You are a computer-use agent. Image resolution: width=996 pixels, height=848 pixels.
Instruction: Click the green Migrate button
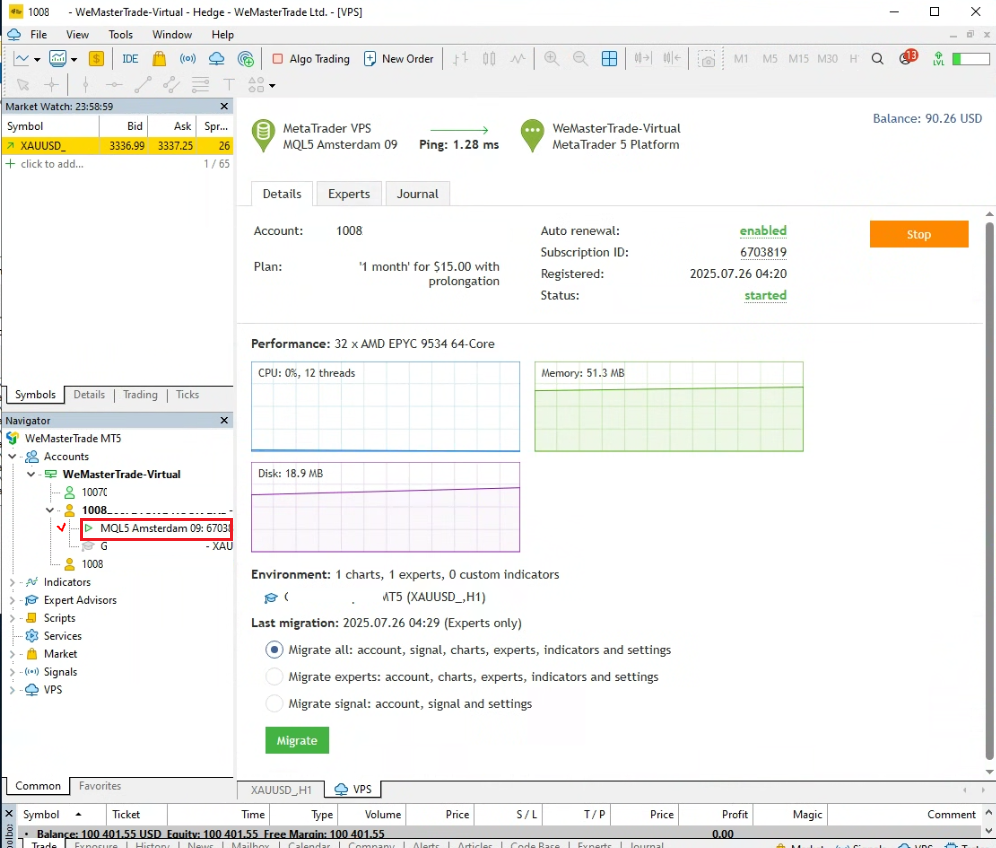pyautogui.click(x=297, y=741)
